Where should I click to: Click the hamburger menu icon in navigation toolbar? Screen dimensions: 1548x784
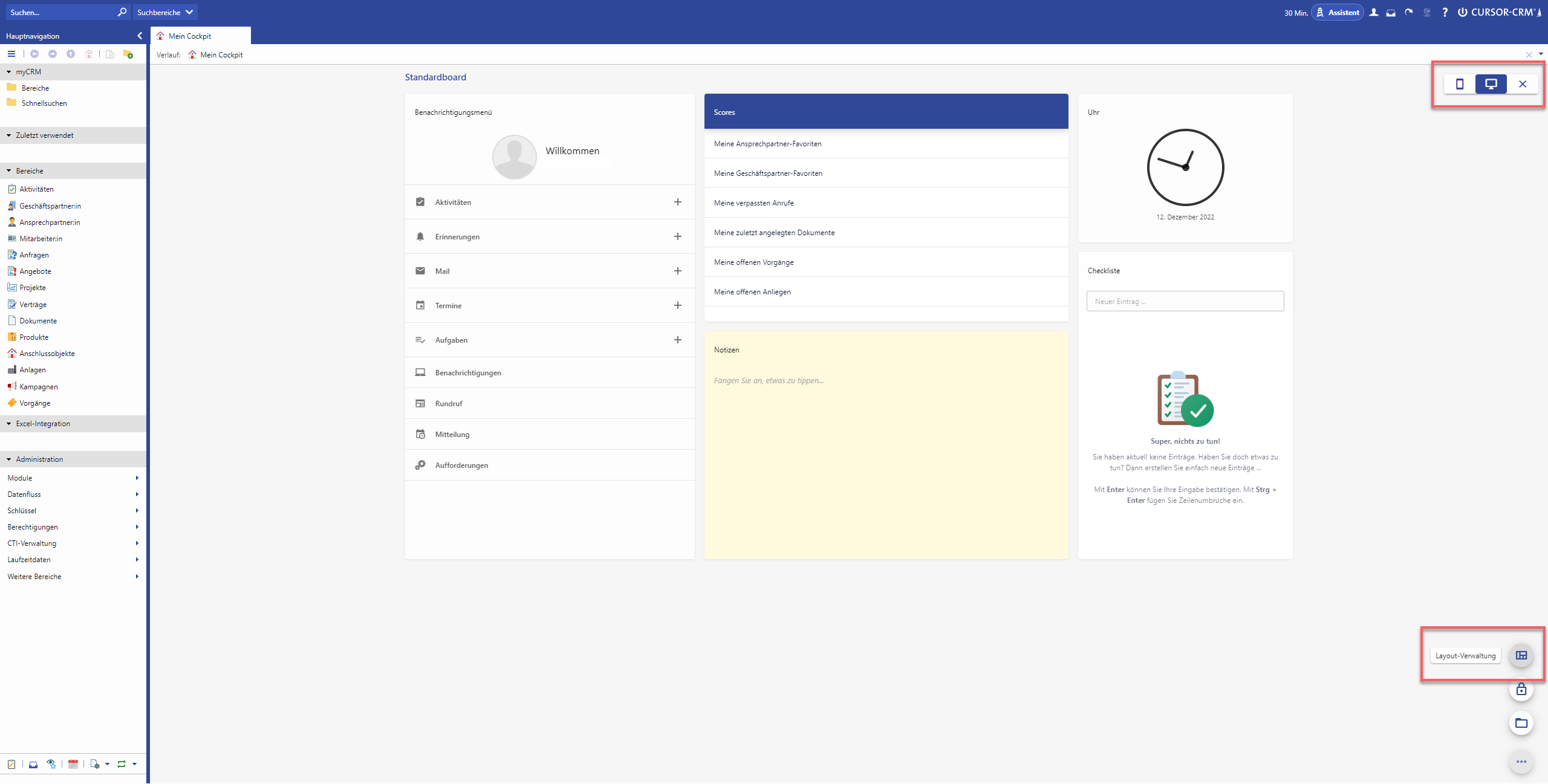tap(11, 54)
